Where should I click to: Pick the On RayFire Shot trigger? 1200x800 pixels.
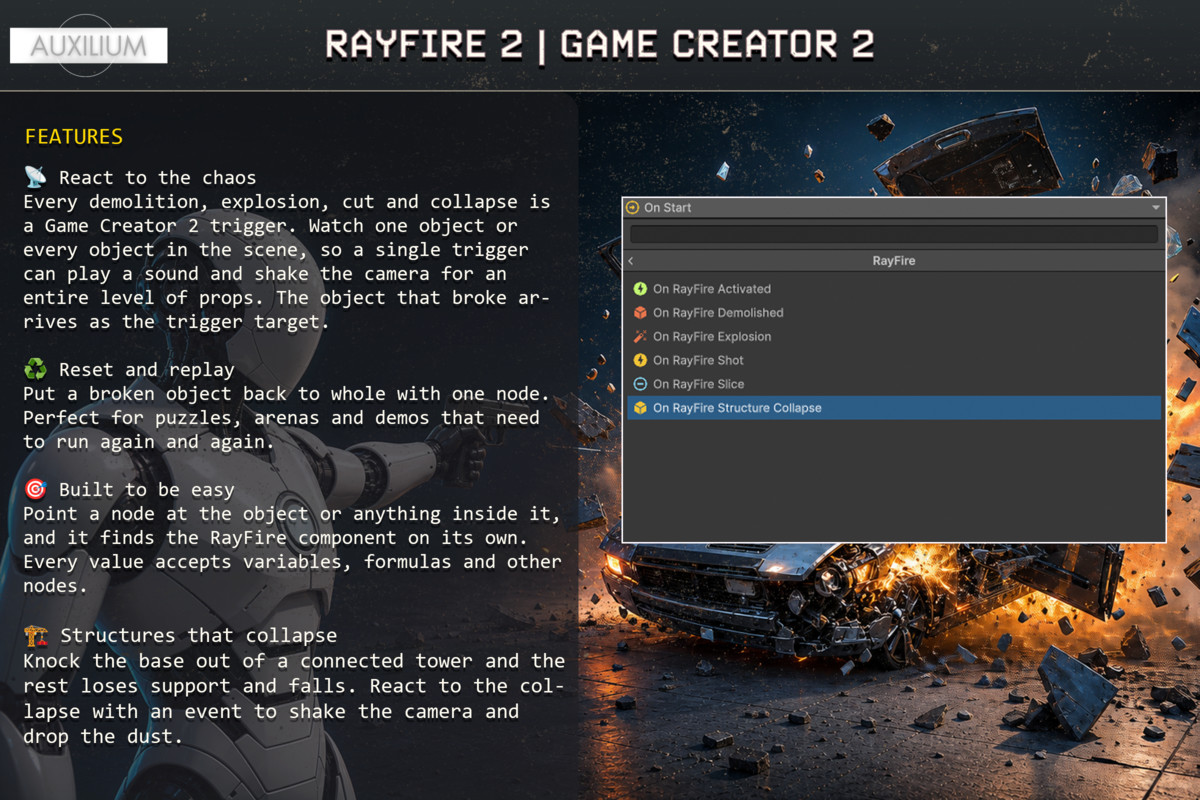pos(894,361)
